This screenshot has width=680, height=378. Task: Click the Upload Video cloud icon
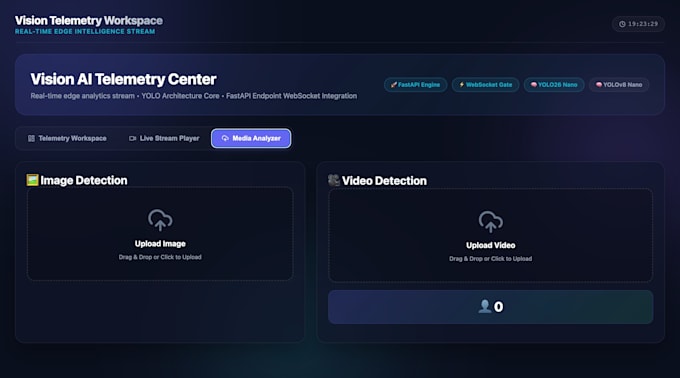[490, 222]
